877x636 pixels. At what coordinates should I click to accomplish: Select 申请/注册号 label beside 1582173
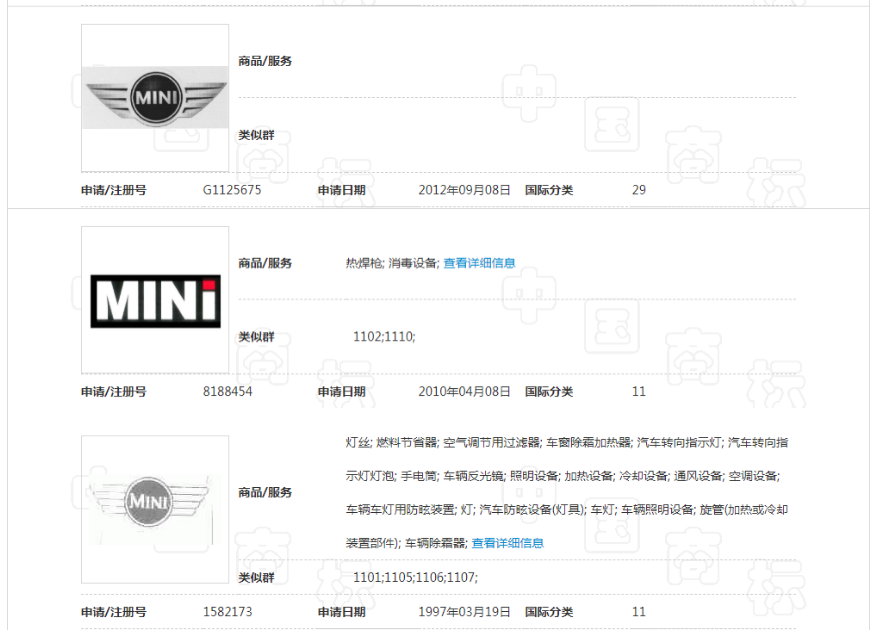coord(114,612)
